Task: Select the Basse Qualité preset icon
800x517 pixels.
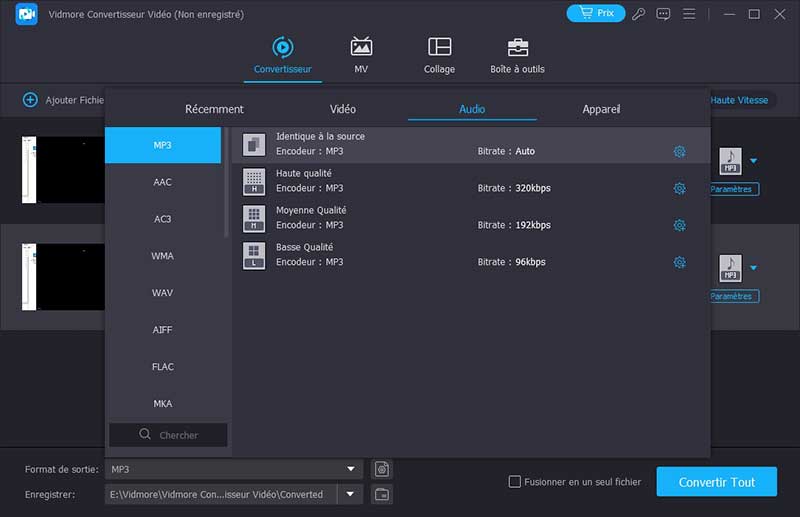Action: pyautogui.click(x=254, y=256)
